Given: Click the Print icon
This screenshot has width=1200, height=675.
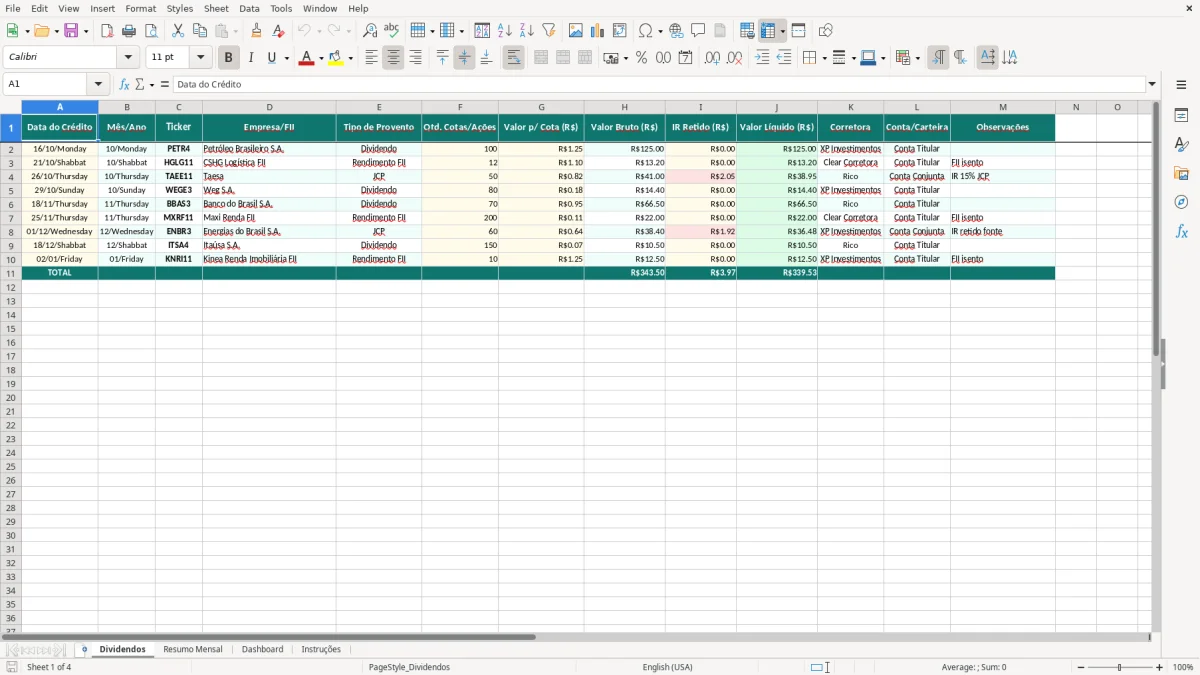Looking at the screenshot, I should (x=129, y=31).
